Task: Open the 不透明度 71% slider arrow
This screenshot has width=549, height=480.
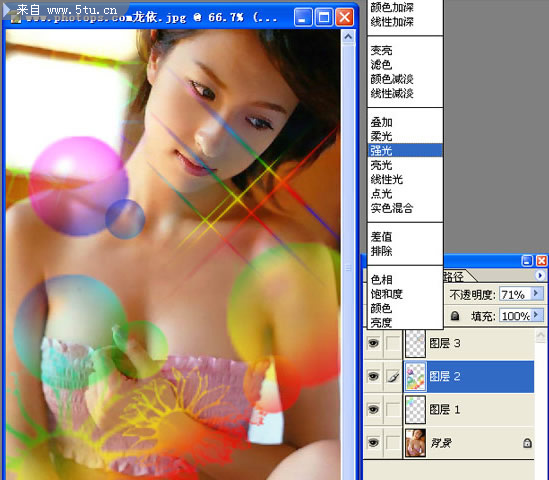Action: click(536, 294)
